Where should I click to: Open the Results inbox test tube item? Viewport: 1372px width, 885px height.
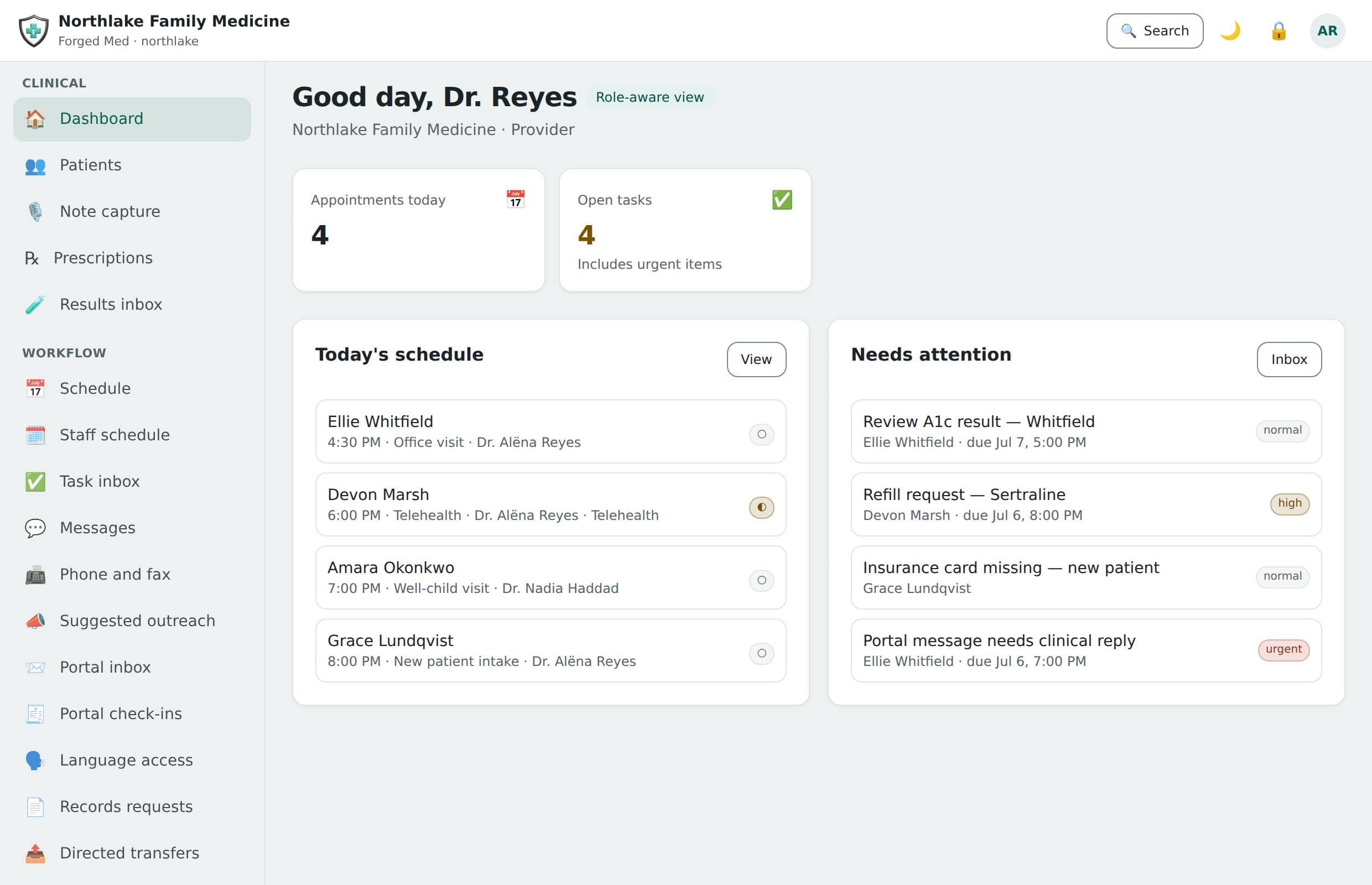point(132,305)
